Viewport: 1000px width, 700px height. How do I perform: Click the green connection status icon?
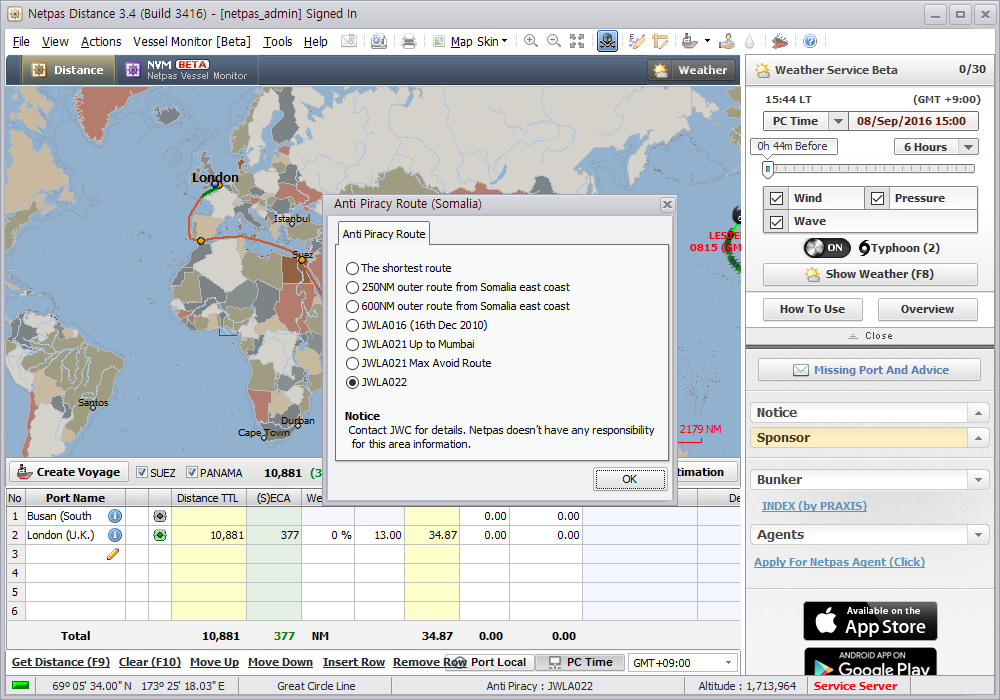[x=20, y=685]
